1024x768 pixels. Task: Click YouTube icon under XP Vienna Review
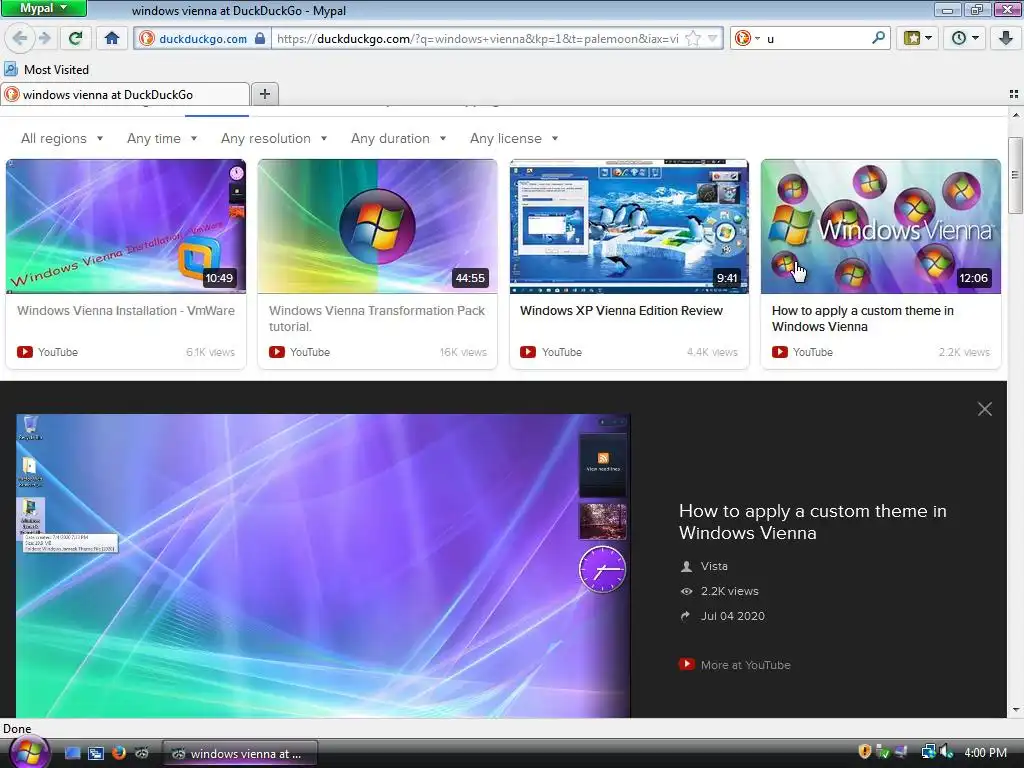(528, 352)
